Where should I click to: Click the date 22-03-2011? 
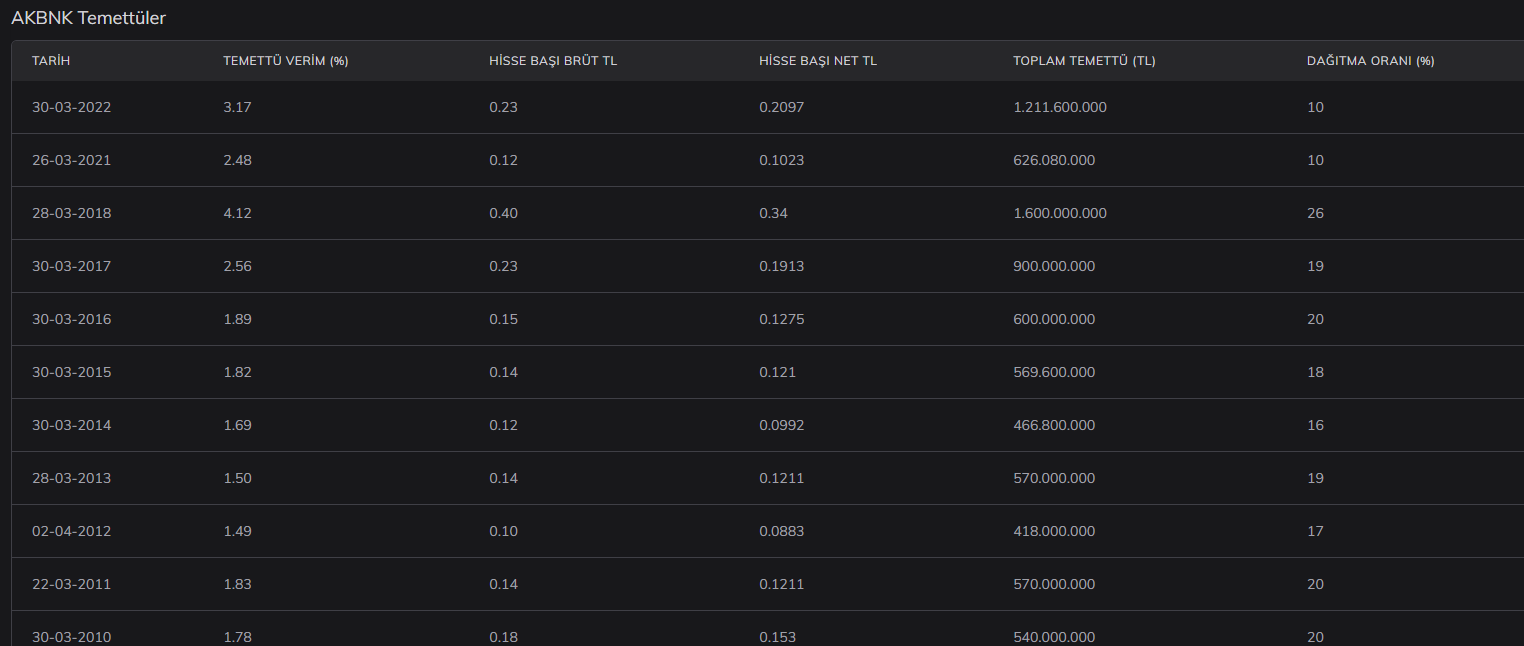[71, 584]
